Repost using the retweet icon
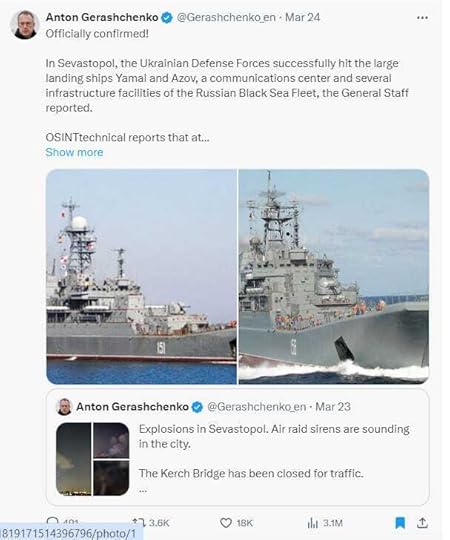The height and width of the screenshot is (540, 450). click(139, 523)
